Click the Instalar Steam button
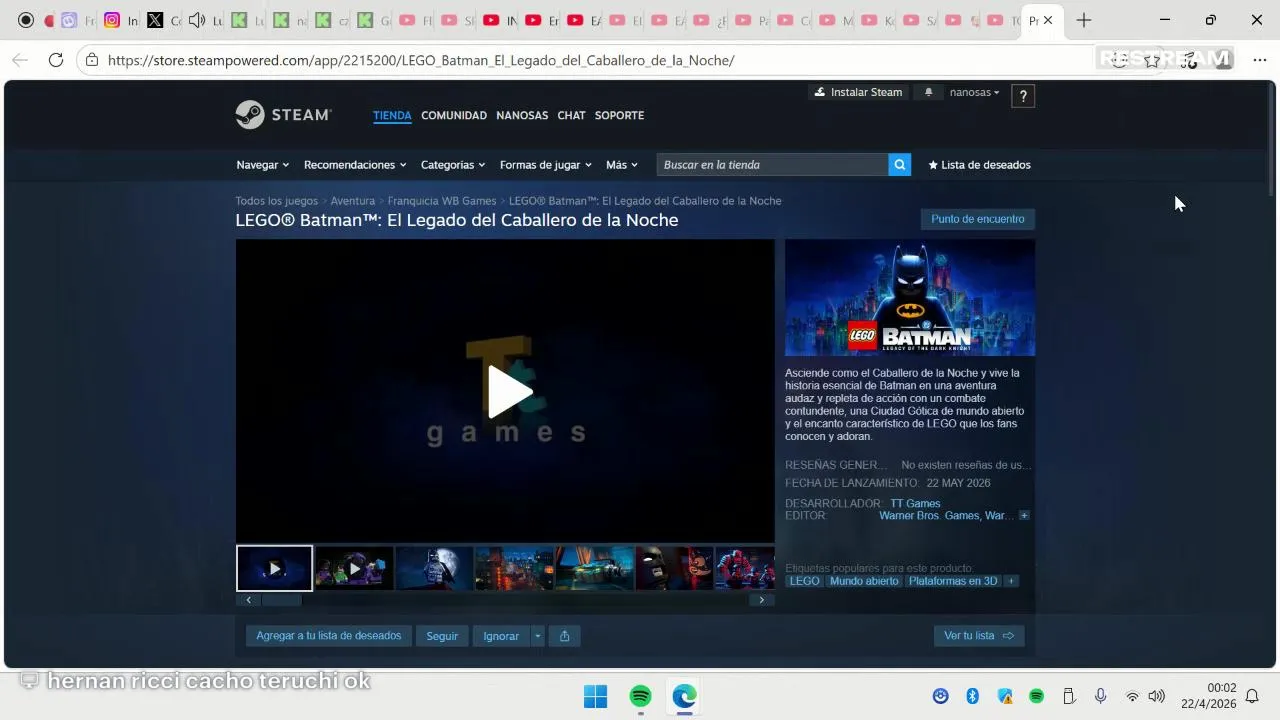 click(858, 92)
